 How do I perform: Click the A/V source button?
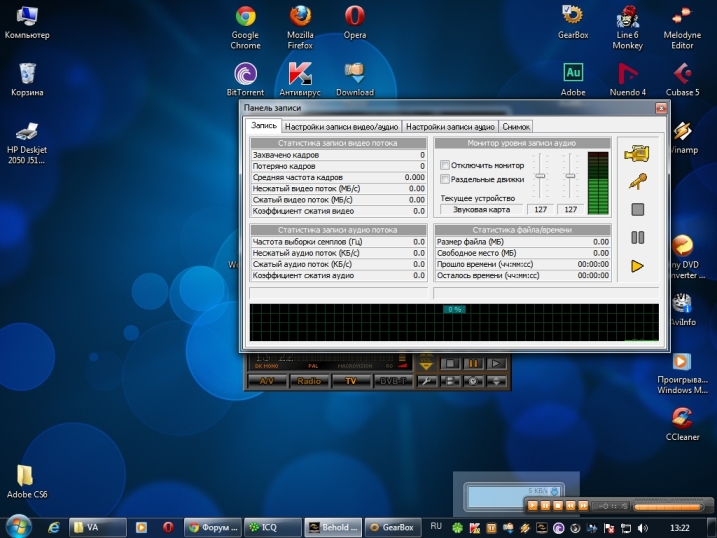(266, 381)
